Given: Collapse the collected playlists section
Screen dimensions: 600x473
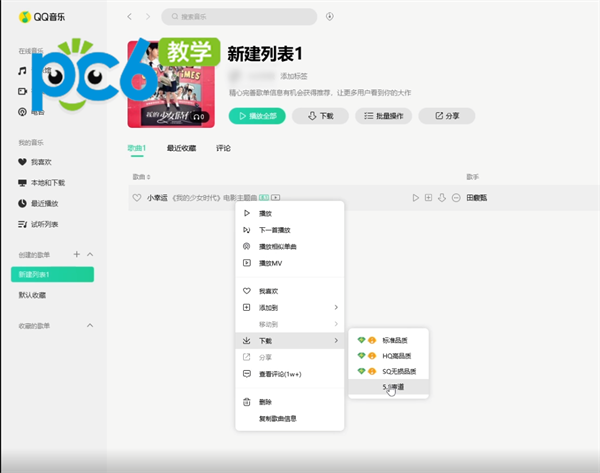Looking at the screenshot, I should [x=90, y=326].
